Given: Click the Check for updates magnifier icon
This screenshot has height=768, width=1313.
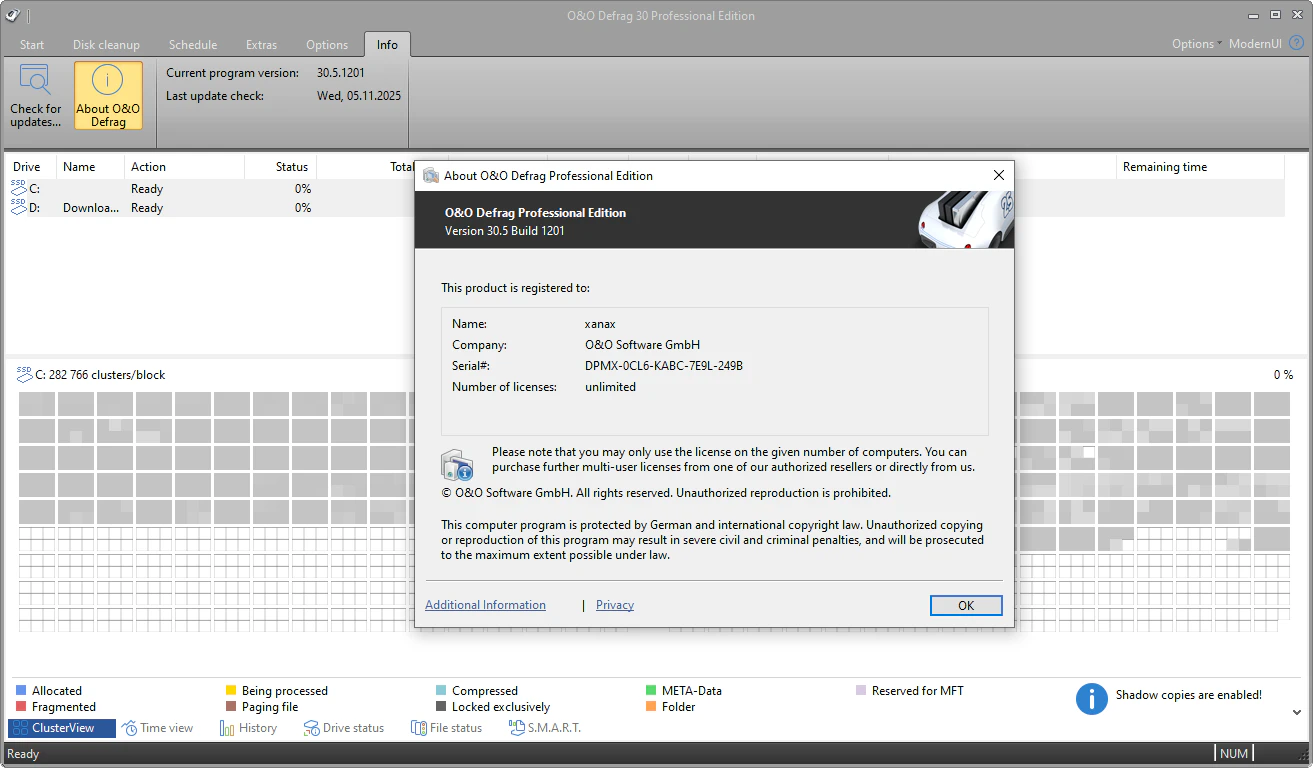Looking at the screenshot, I should tap(35, 80).
